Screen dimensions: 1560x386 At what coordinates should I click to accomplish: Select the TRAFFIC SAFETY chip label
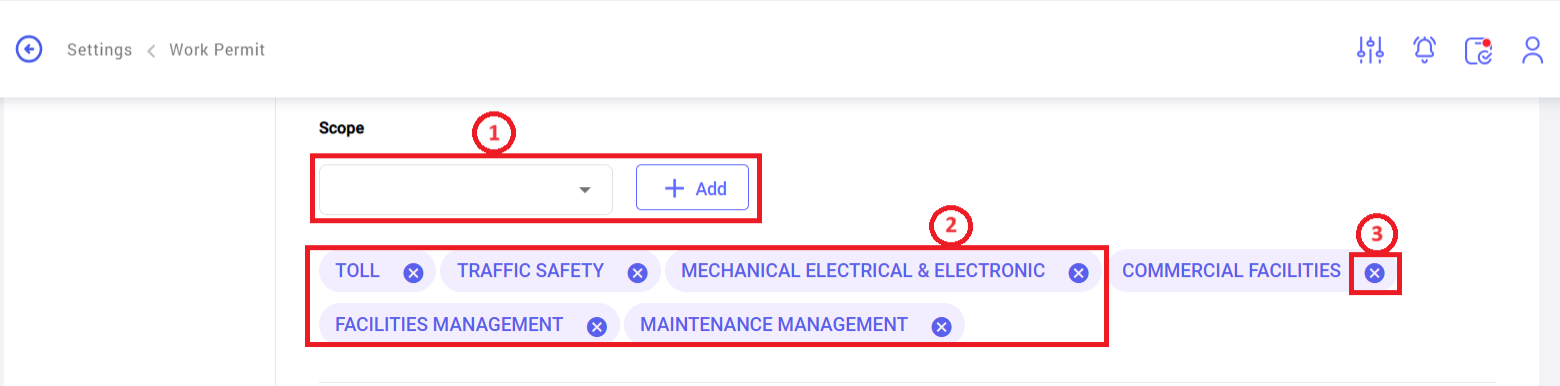click(530, 271)
